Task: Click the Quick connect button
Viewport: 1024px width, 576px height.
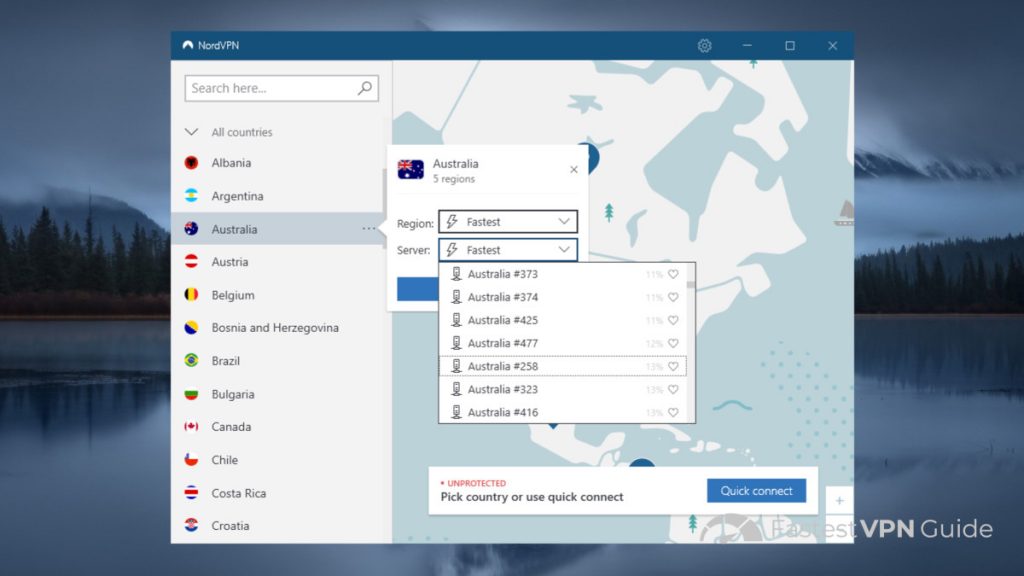Action: [x=756, y=490]
